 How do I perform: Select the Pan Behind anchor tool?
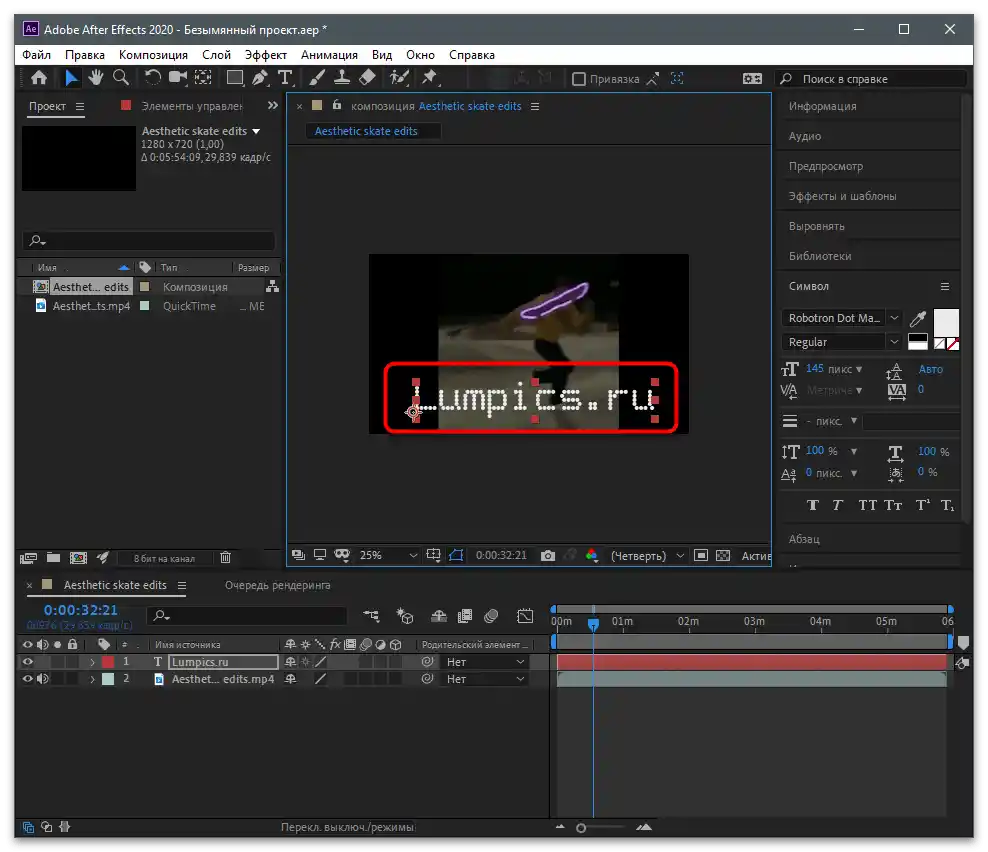(203, 78)
